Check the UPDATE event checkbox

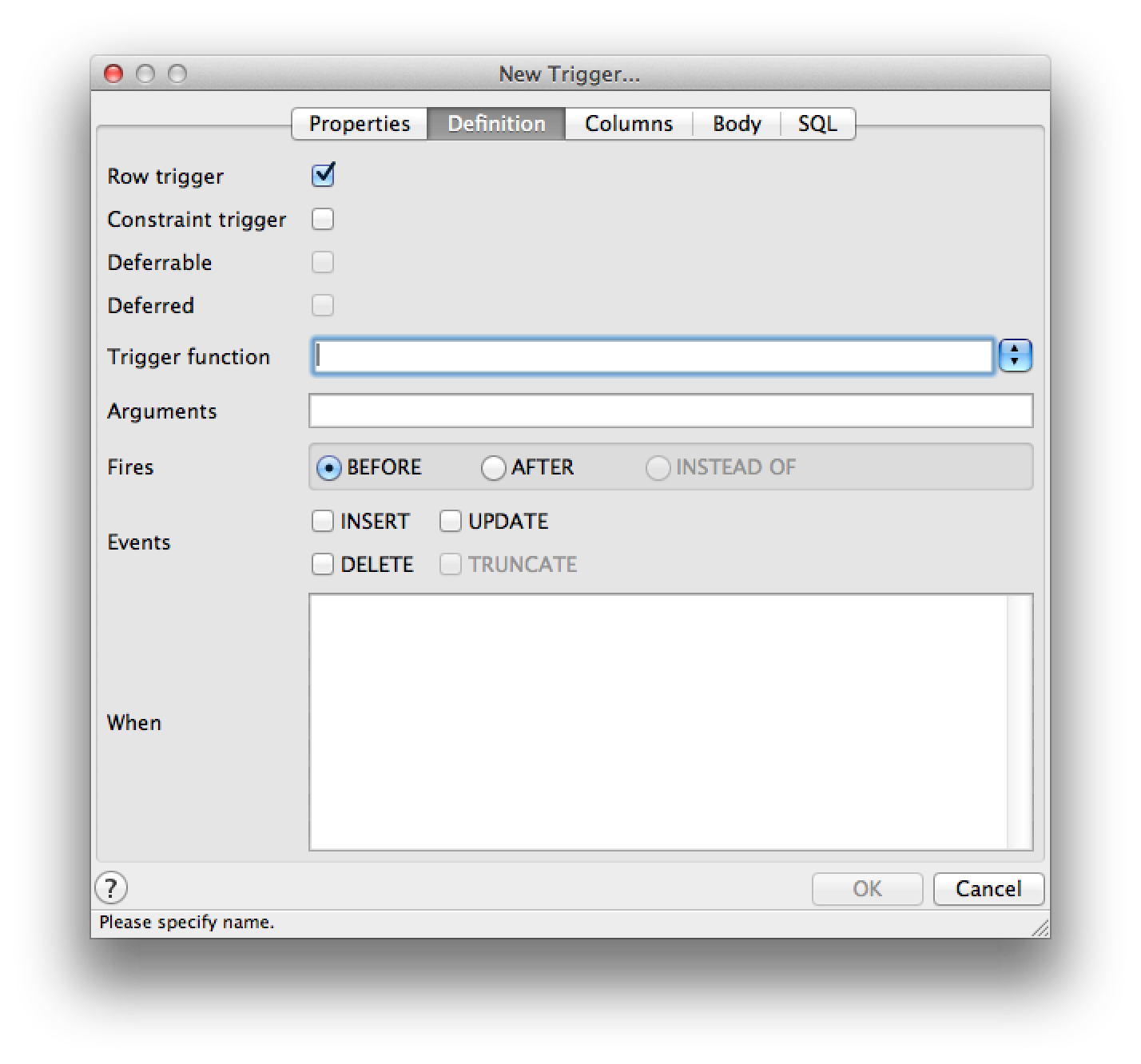pyautogui.click(x=451, y=522)
